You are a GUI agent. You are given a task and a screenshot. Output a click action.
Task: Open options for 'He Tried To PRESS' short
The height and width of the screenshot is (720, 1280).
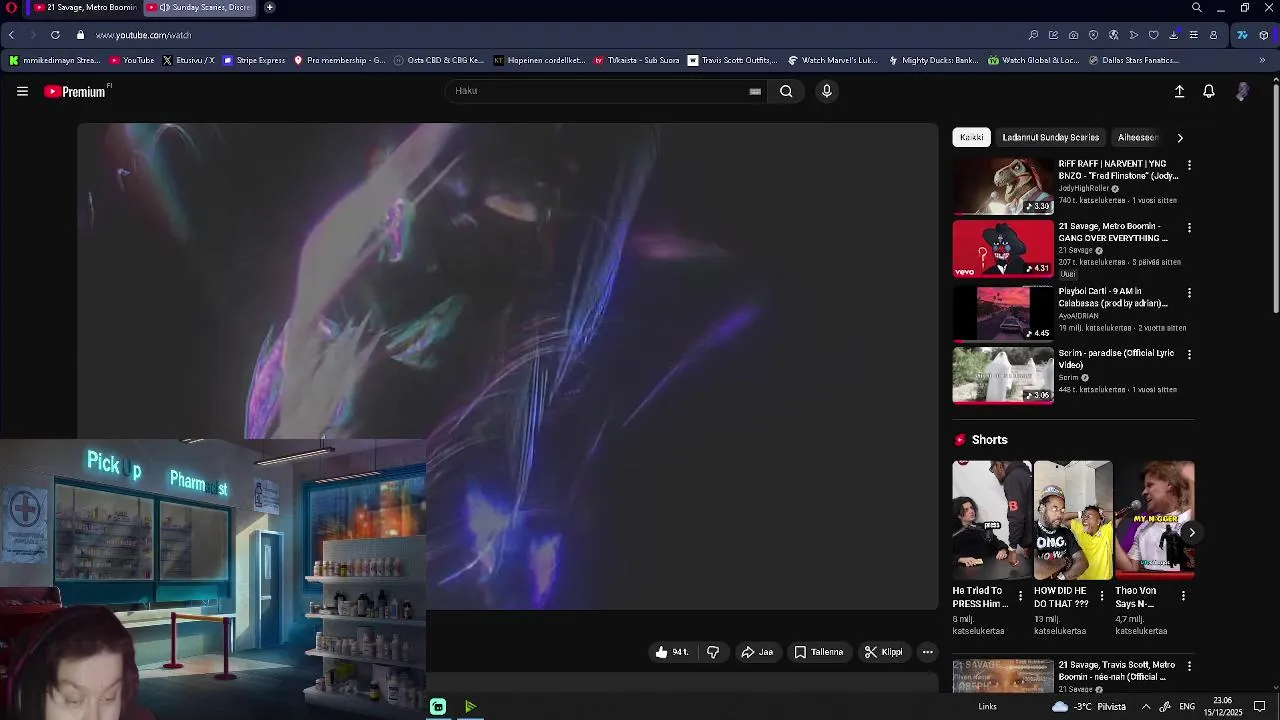(x=1020, y=596)
